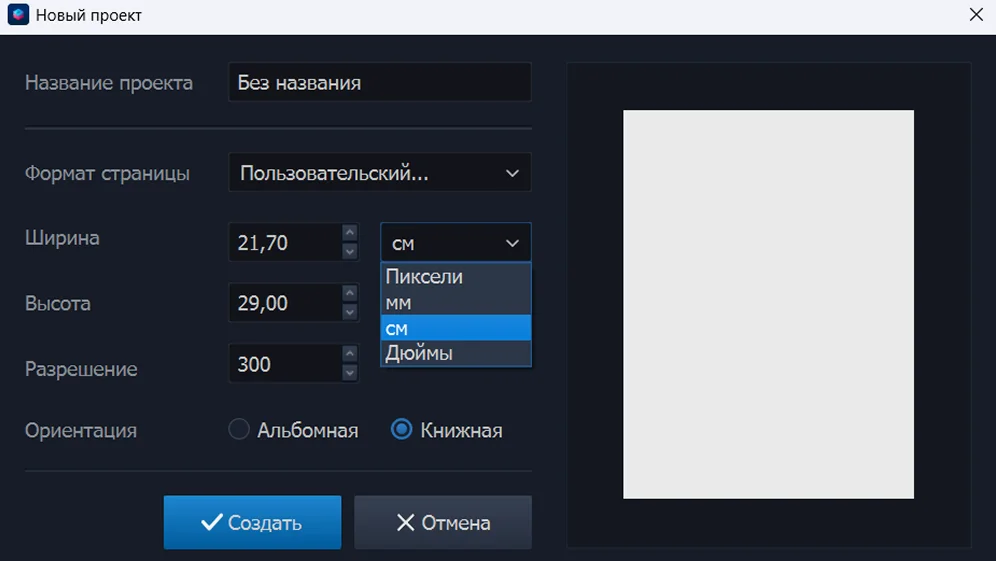Click the Высота value field 29,00
The height and width of the screenshot is (561, 996).
point(285,303)
